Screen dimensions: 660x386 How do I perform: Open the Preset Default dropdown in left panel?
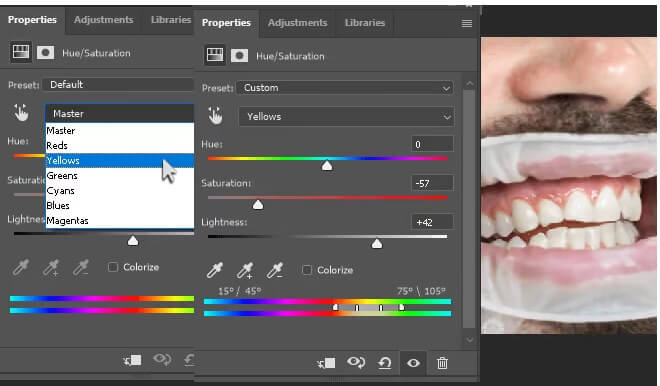pyautogui.click(x=119, y=85)
